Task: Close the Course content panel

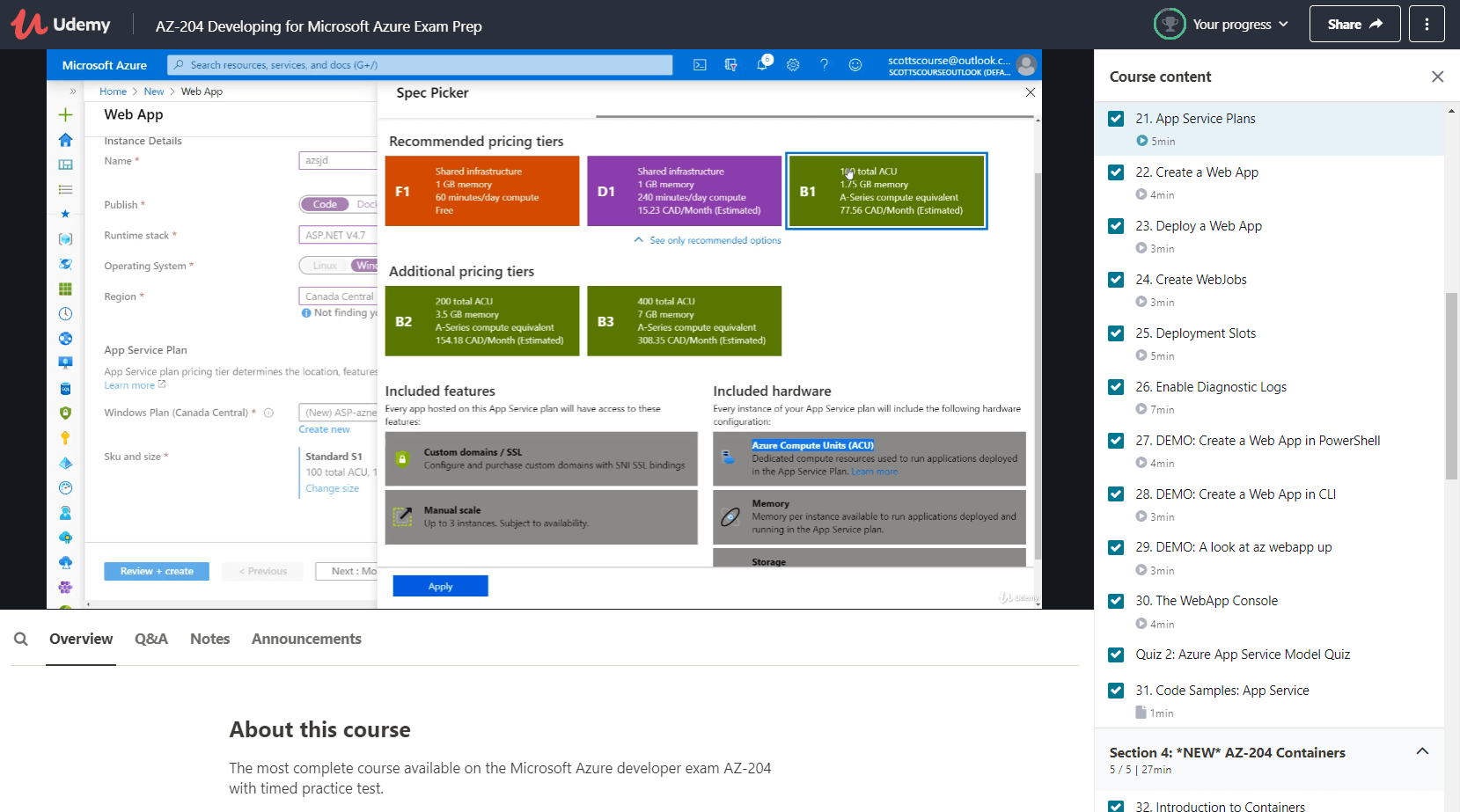Action: (1437, 77)
